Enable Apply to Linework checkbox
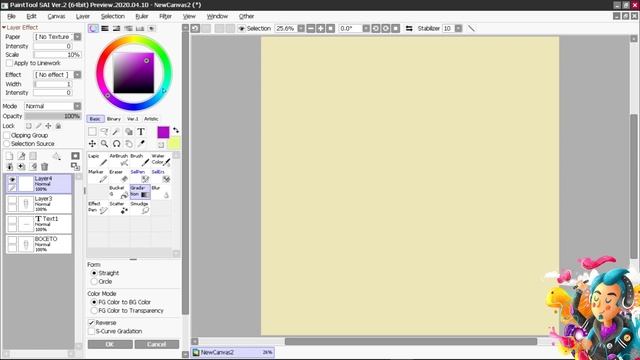Viewport: 640px width, 360px height. (x=9, y=63)
